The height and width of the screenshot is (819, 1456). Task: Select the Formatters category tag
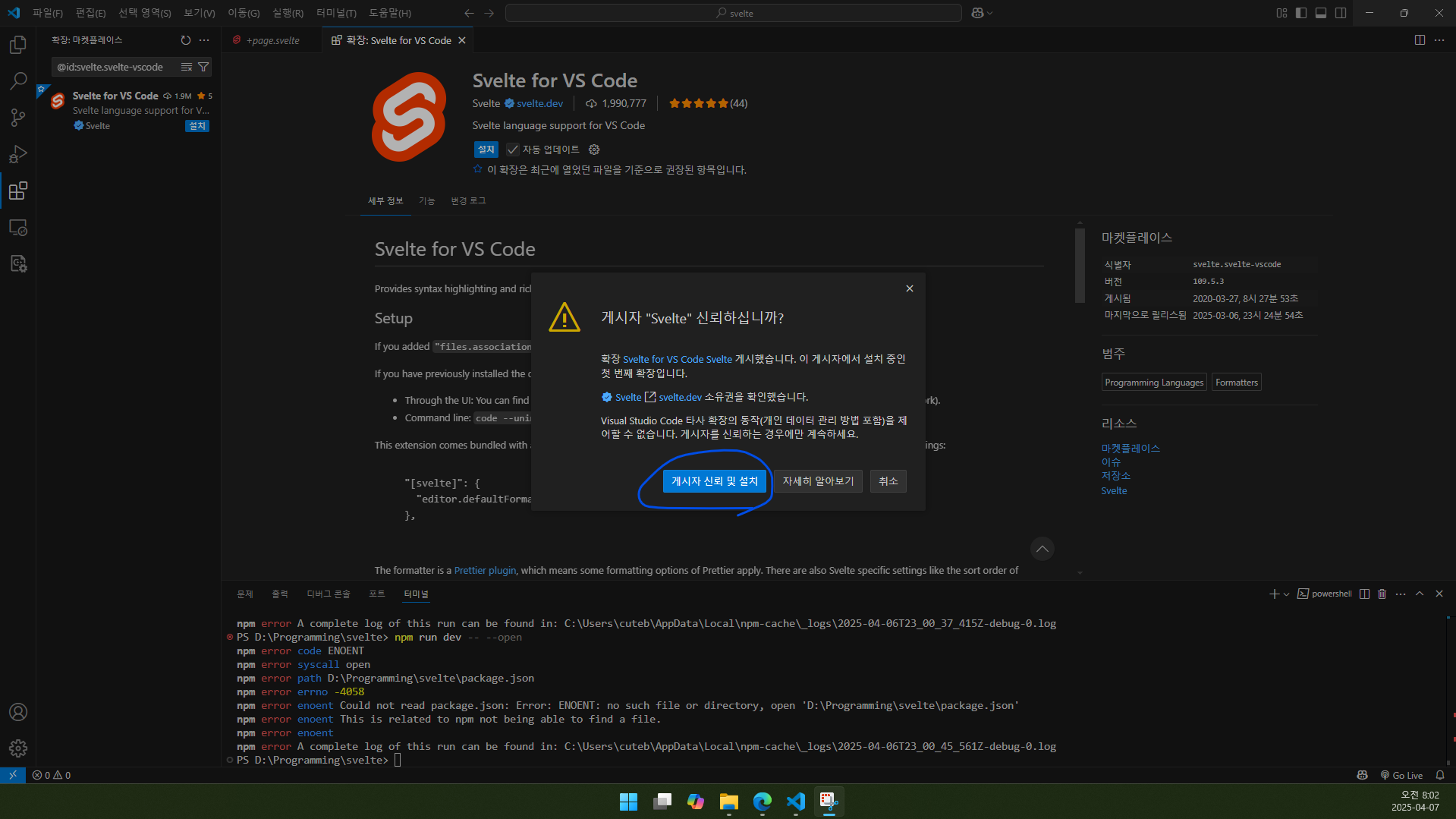[x=1237, y=383]
